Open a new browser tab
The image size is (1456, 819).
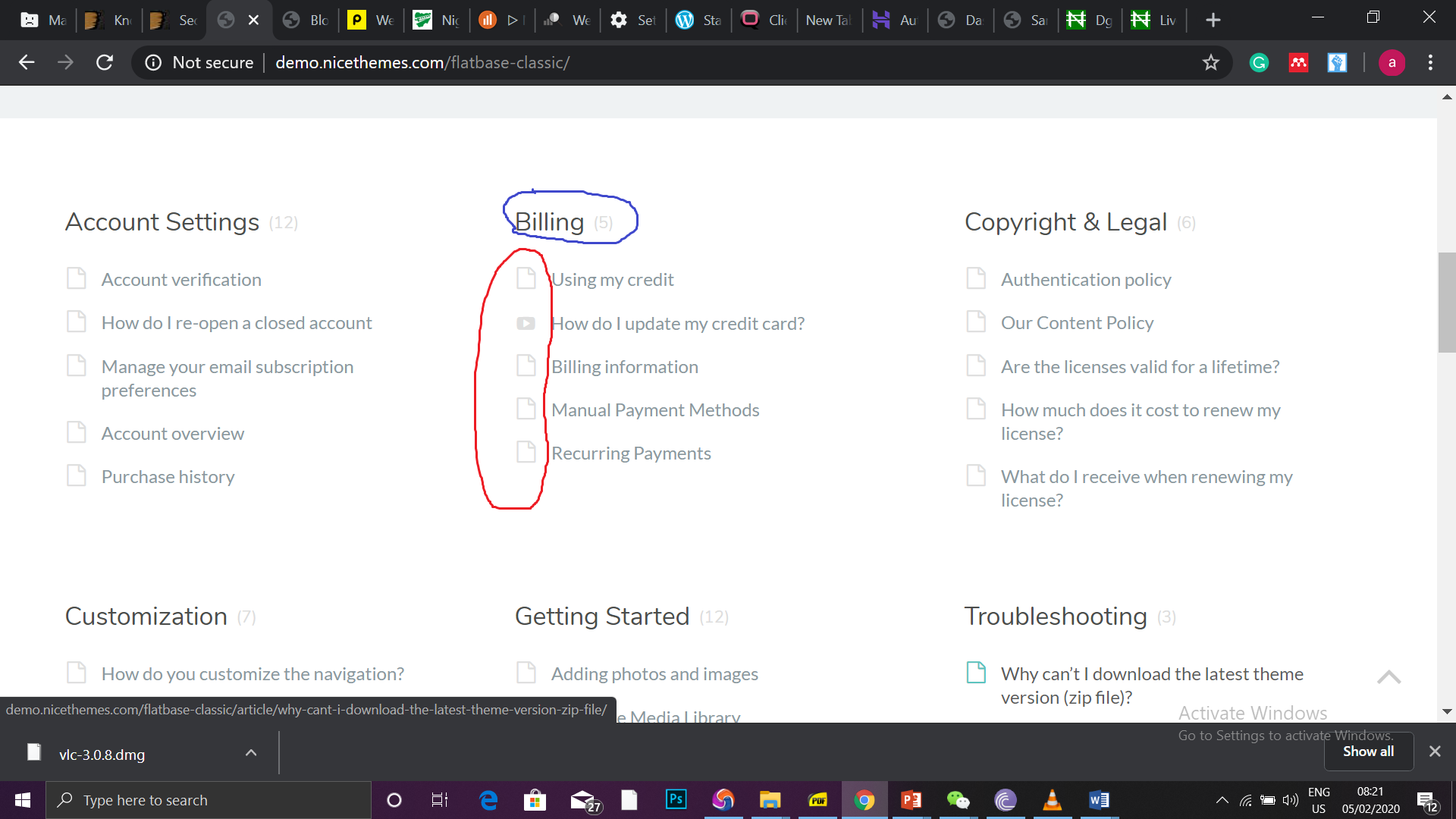1213,20
